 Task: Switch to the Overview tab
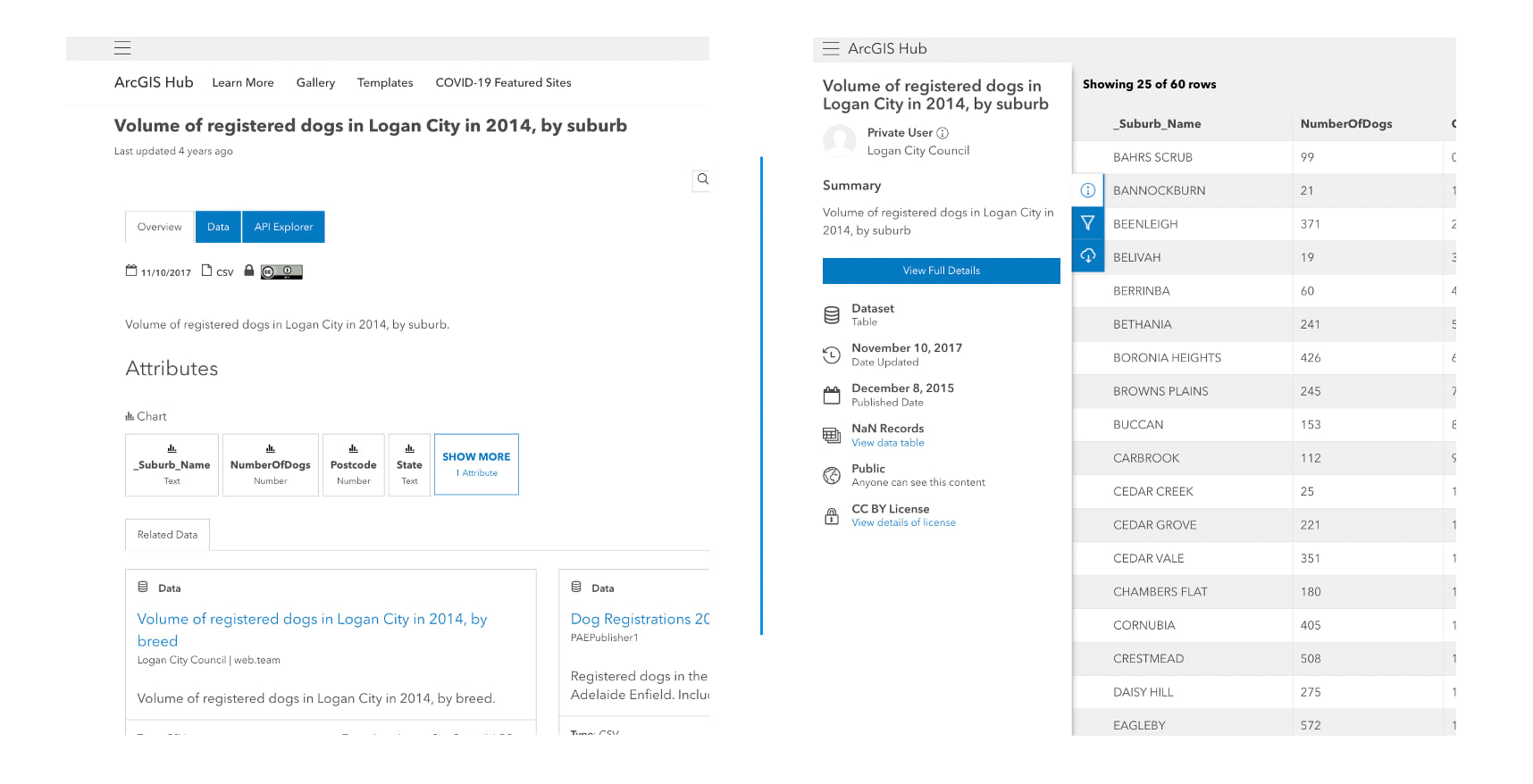coord(159,227)
